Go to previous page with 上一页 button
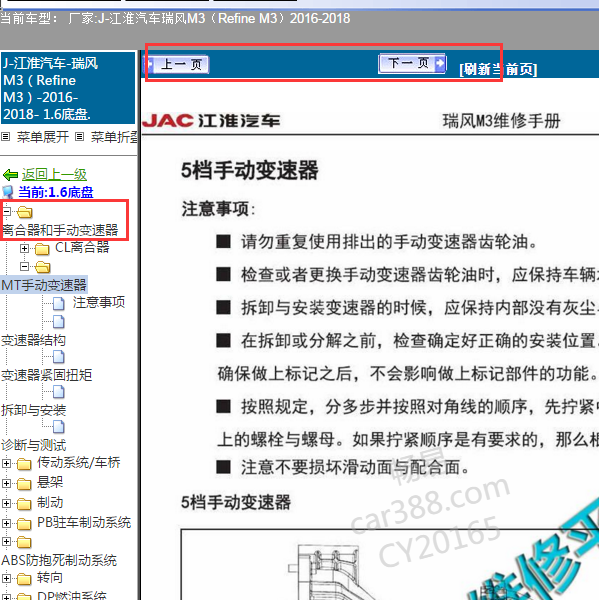This screenshot has width=599, height=600. [178, 64]
